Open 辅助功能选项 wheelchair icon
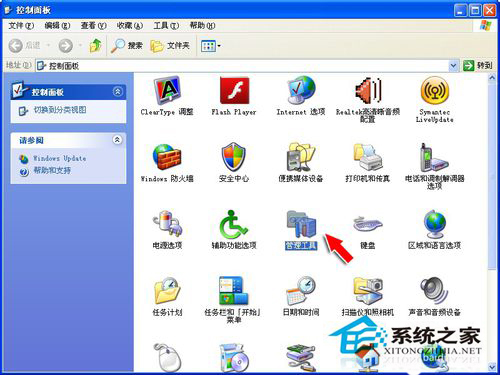Image resolution: width=500 pixels, height=375 pixels. click(x=234, y=223)
